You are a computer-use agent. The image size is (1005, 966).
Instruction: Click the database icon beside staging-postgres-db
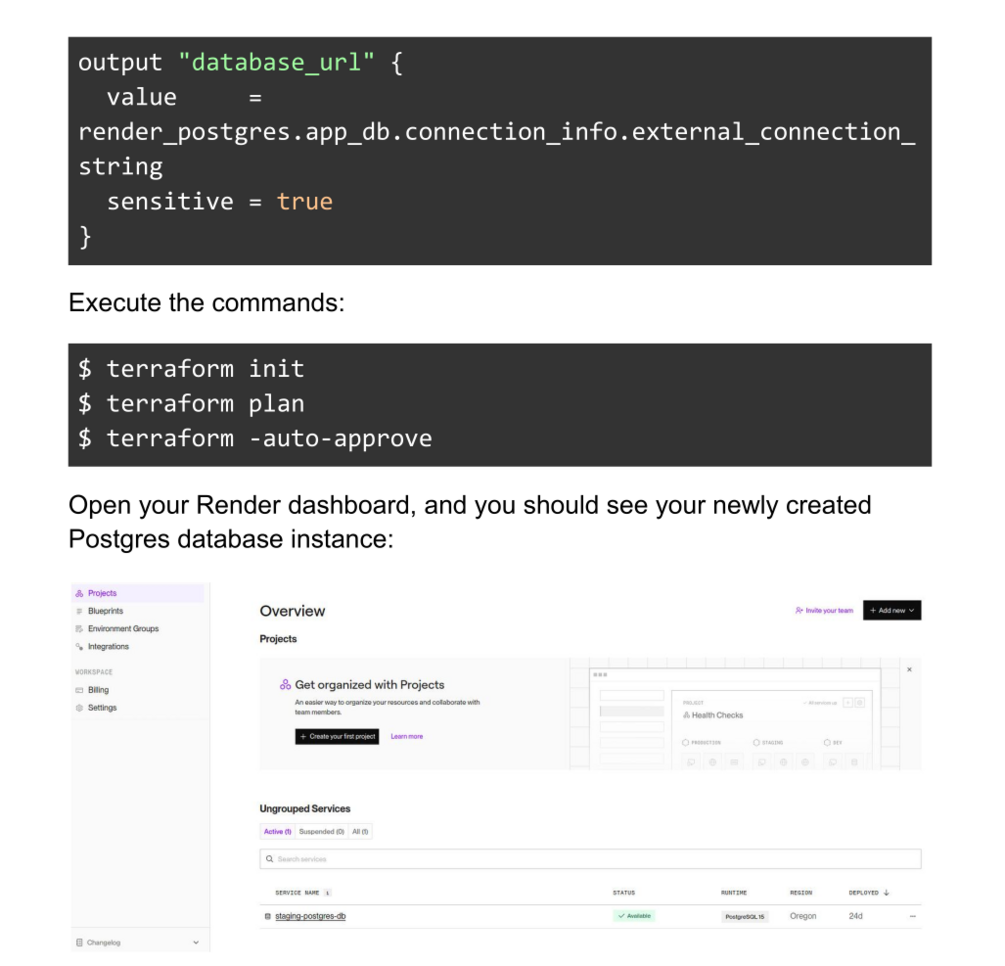pos(267,916)
